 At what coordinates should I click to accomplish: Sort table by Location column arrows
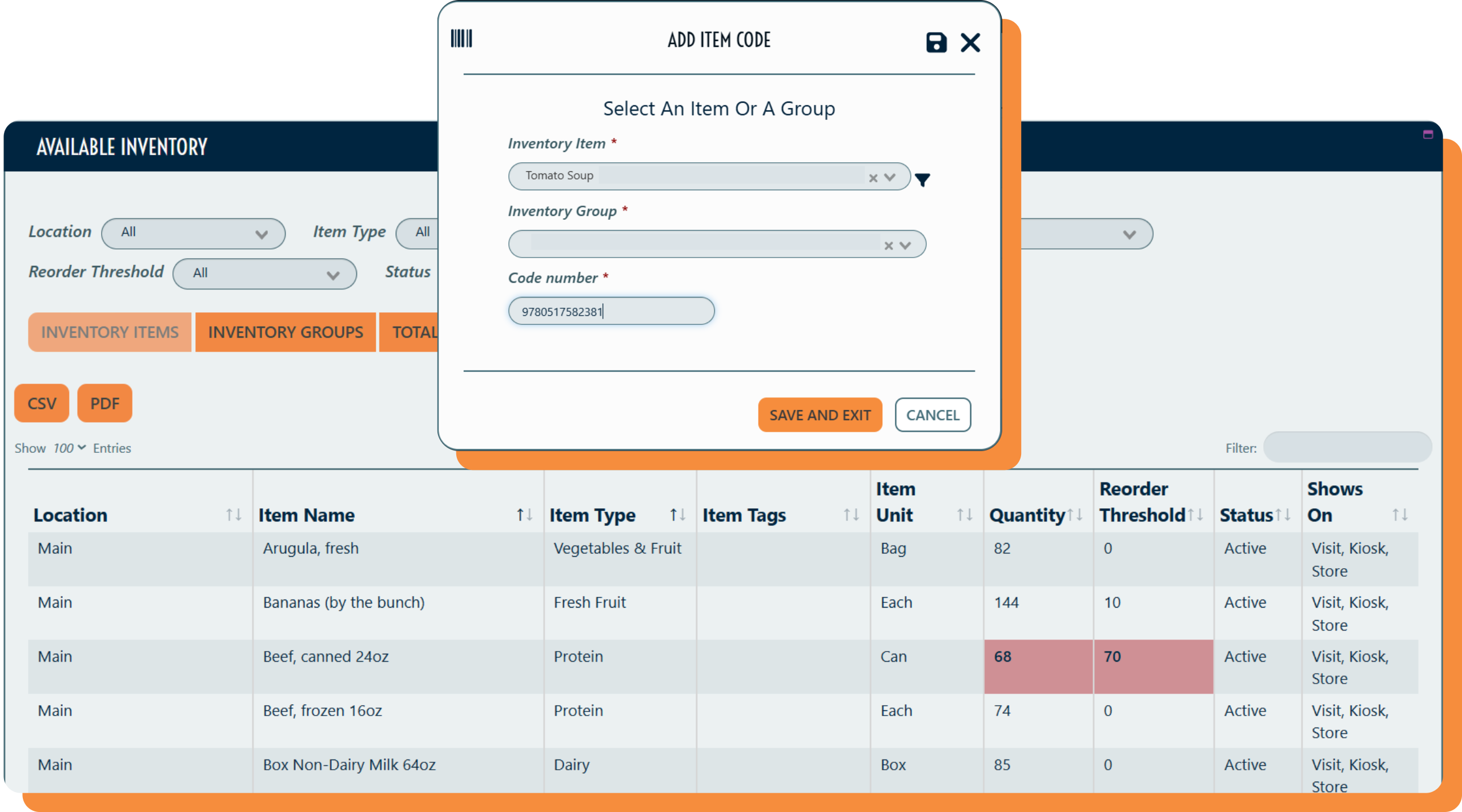tap(233, 515)
